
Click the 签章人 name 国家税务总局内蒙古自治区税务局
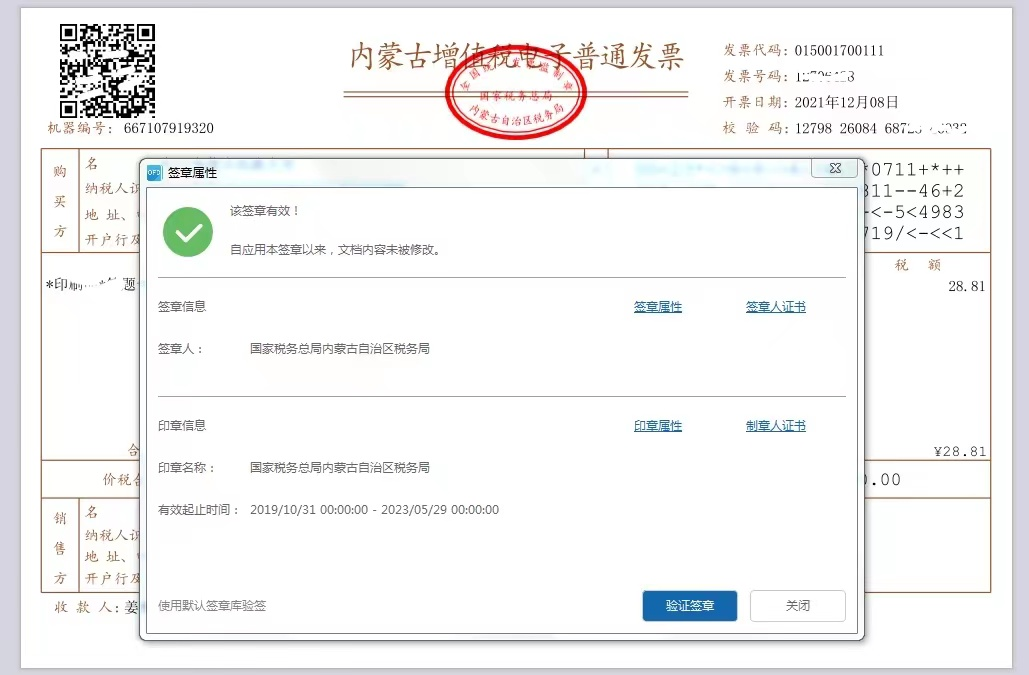[340, 349]
